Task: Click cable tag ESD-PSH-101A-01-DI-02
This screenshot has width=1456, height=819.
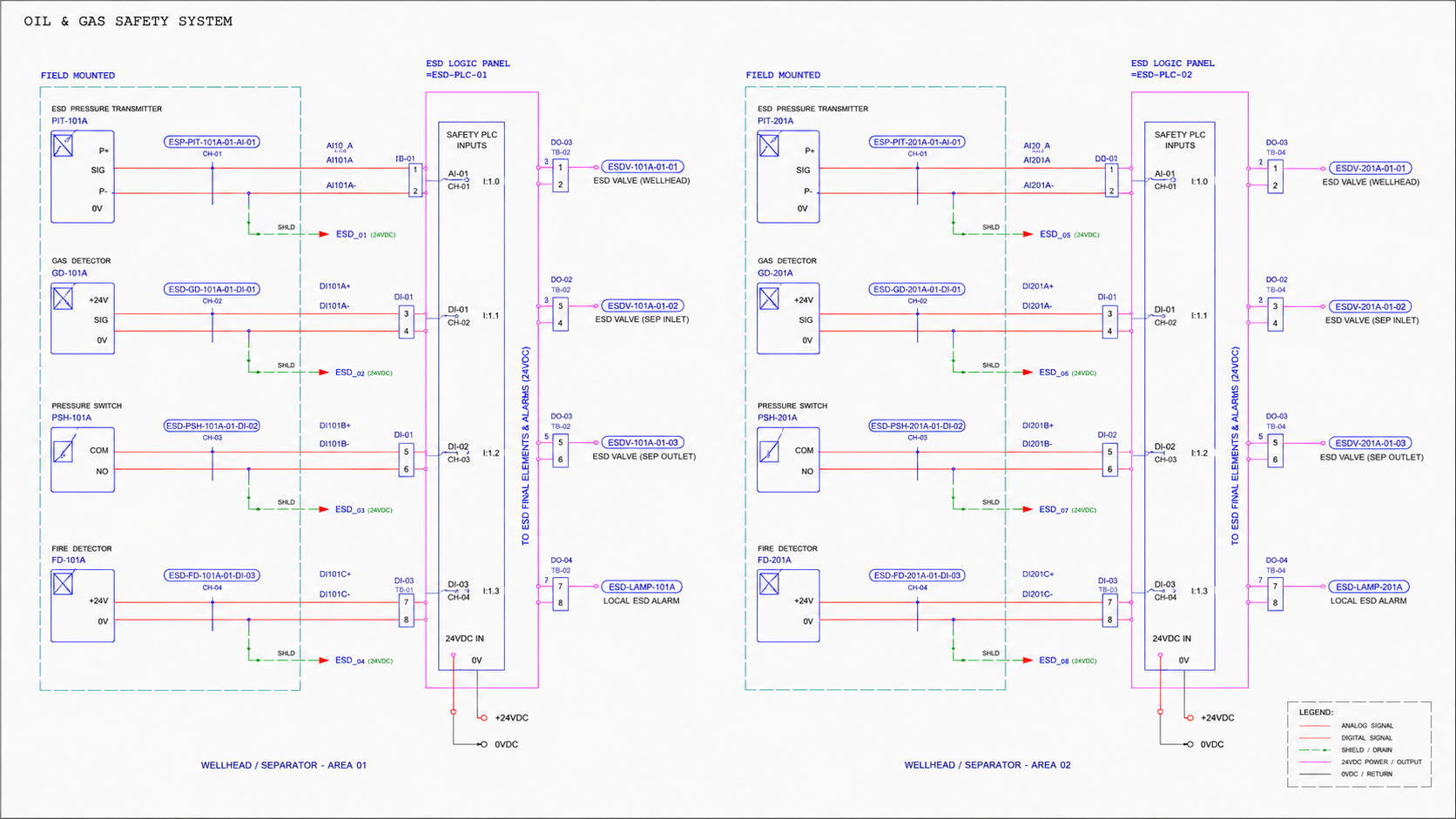Action: coord(212,426)
